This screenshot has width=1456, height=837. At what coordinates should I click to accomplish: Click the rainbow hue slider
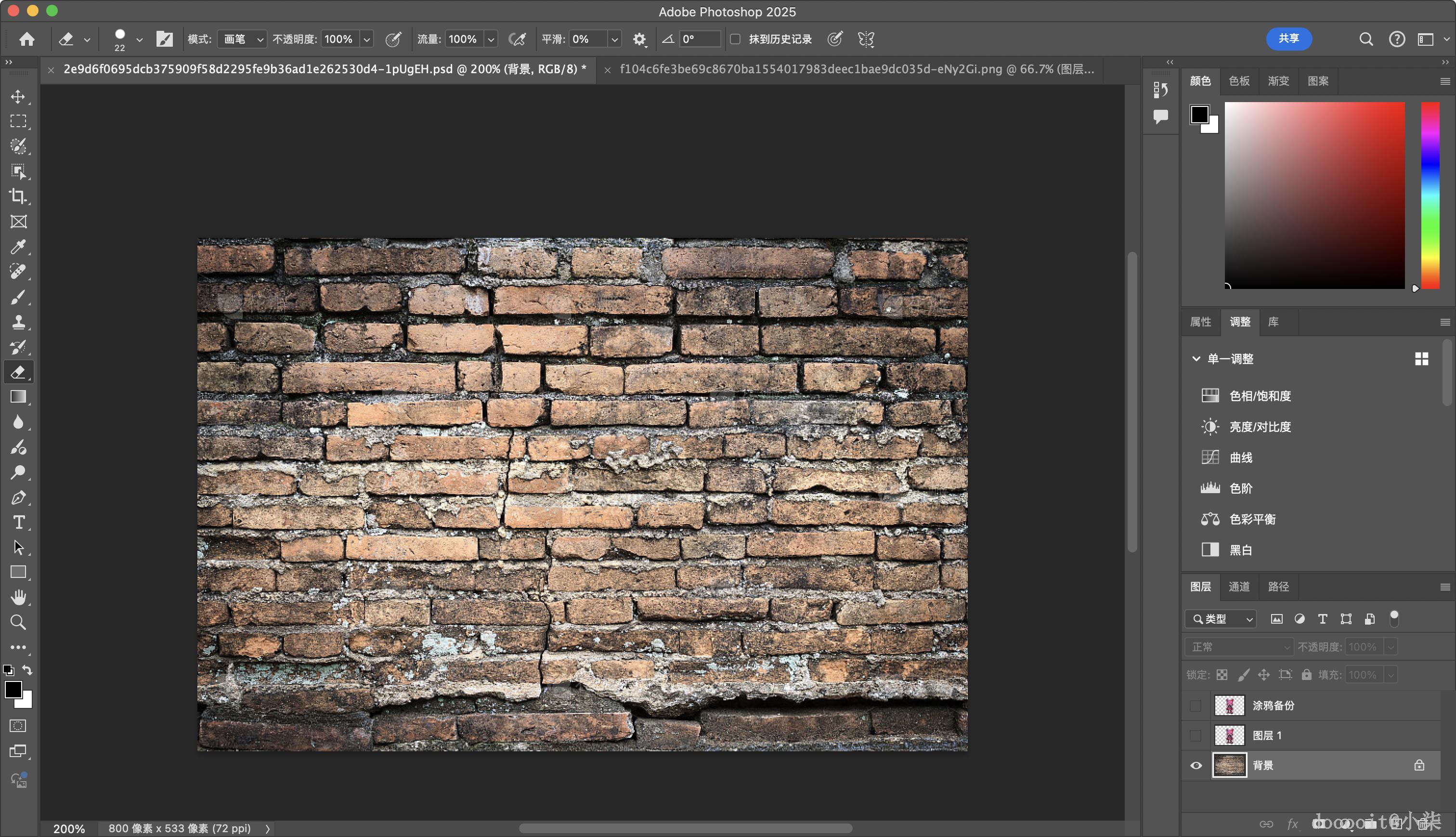tap(1430, 196)
